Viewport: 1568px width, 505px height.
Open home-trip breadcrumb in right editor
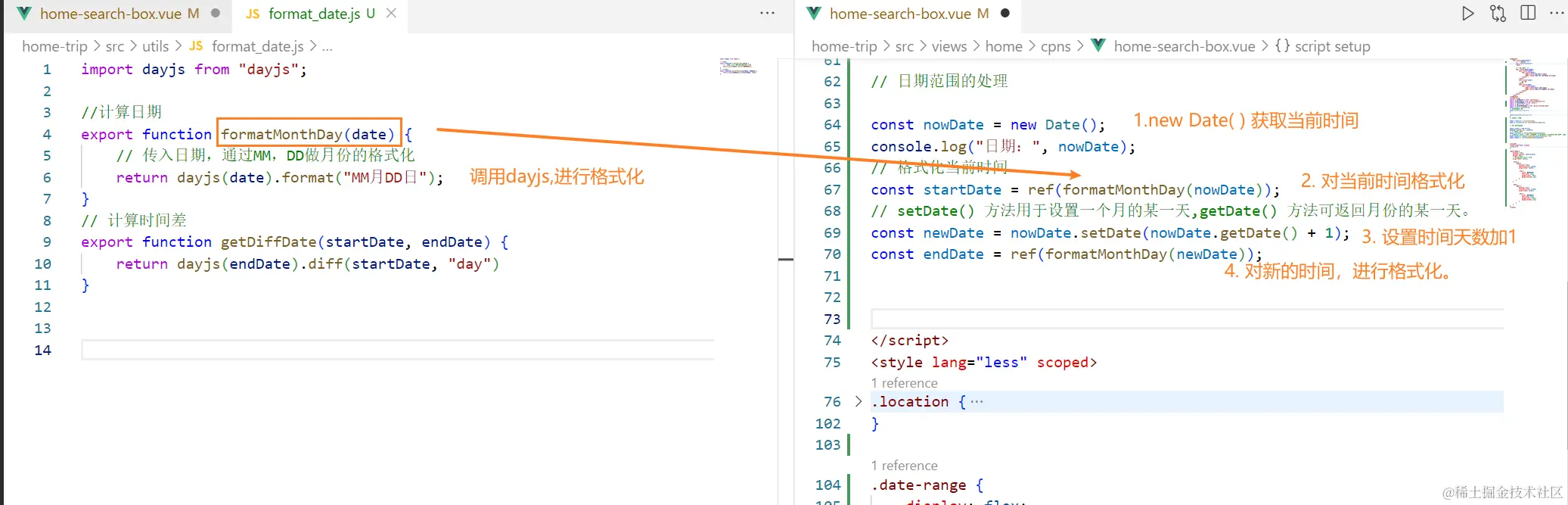pos(844,46)
